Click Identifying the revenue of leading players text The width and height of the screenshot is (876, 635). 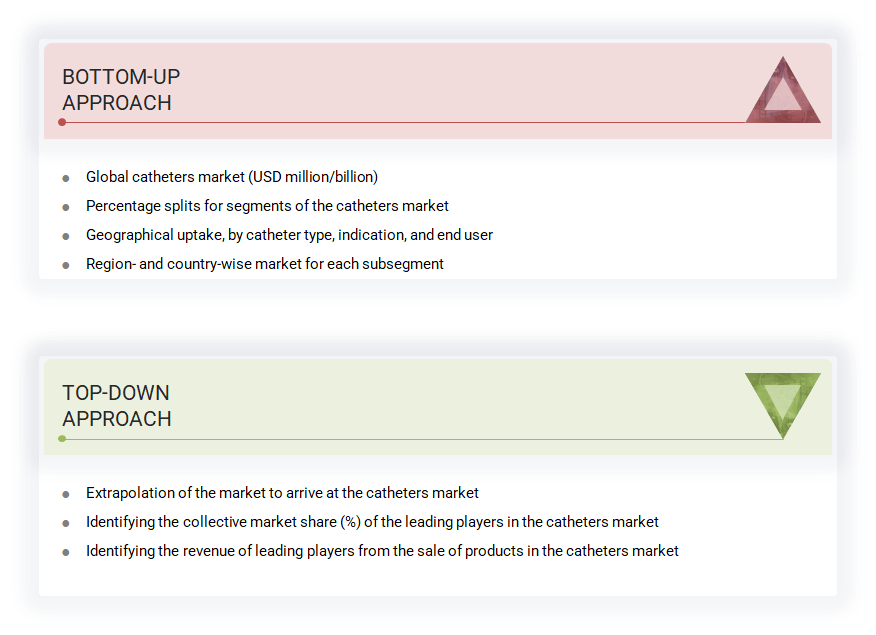point(382,551)
